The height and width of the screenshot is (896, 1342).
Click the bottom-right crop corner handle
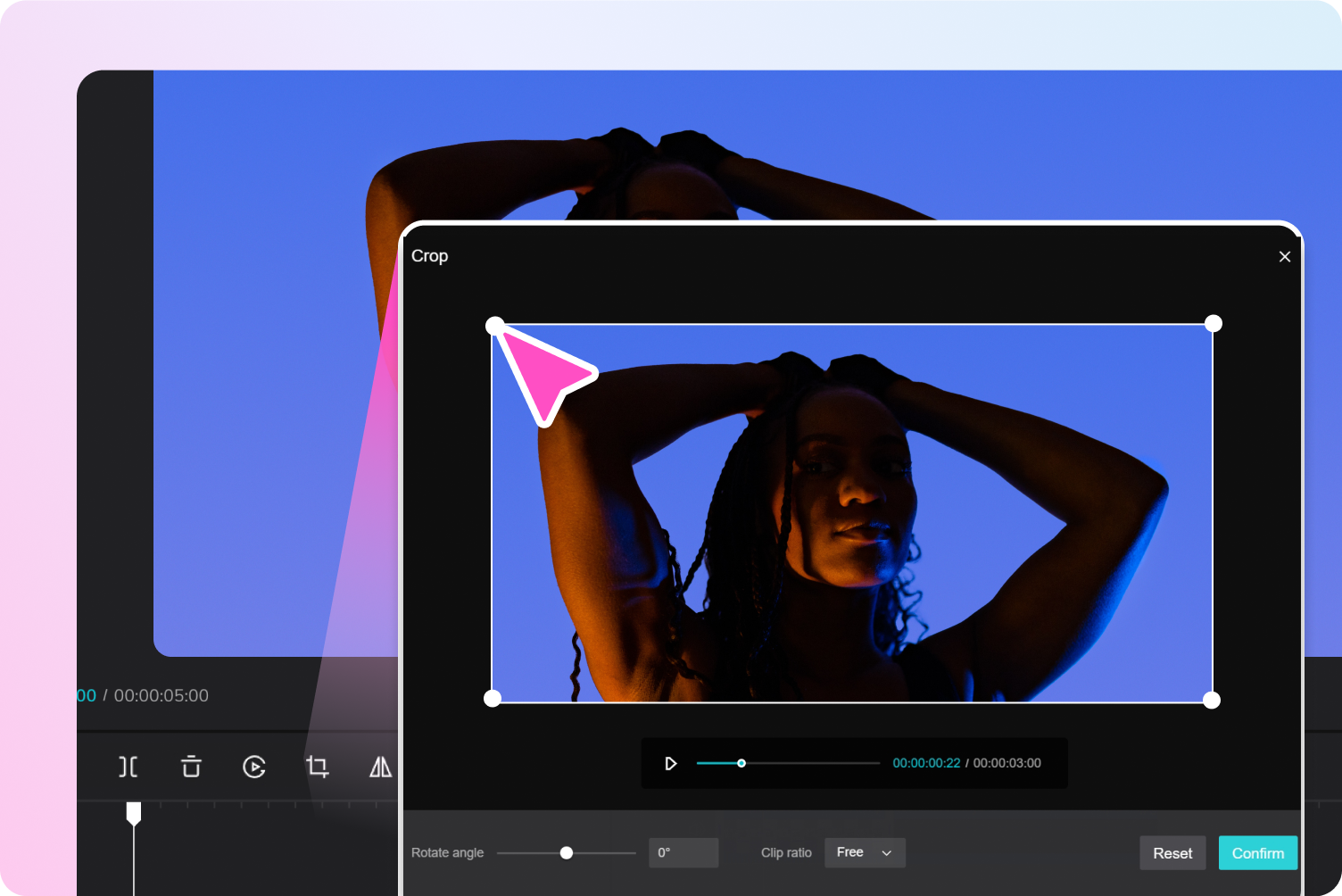(1212, 701)
